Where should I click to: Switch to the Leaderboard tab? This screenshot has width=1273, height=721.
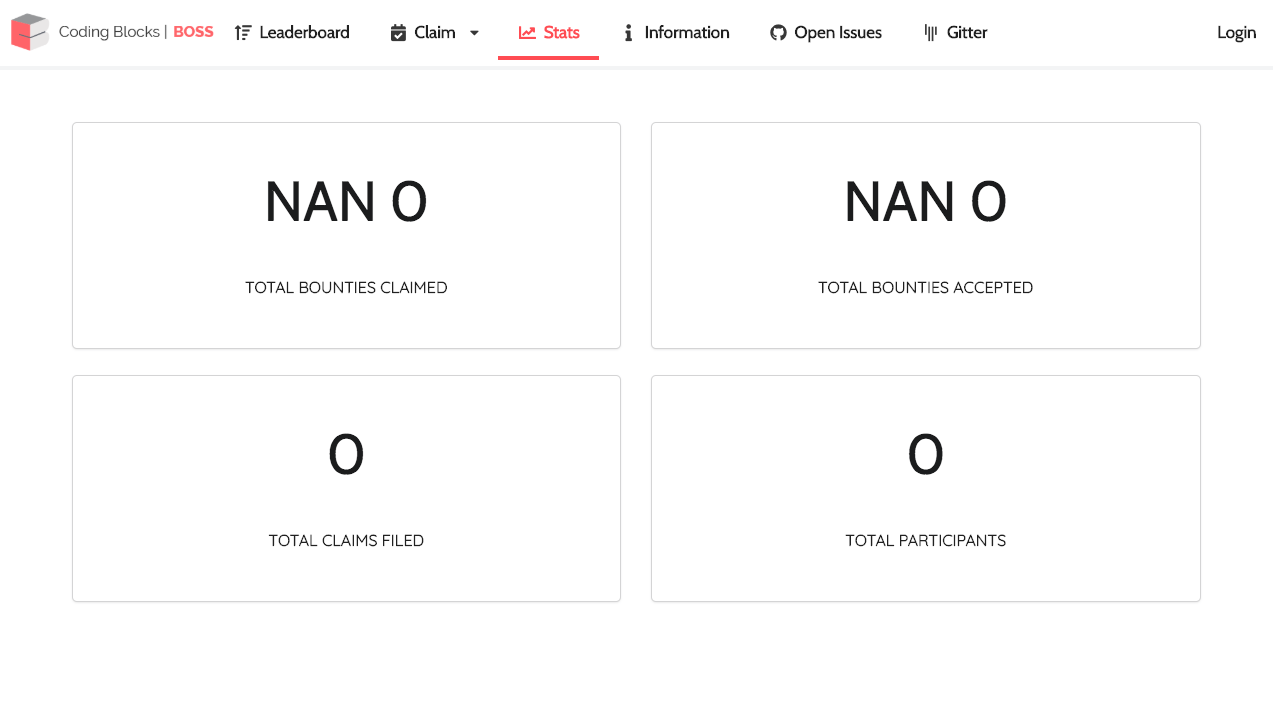291,32
